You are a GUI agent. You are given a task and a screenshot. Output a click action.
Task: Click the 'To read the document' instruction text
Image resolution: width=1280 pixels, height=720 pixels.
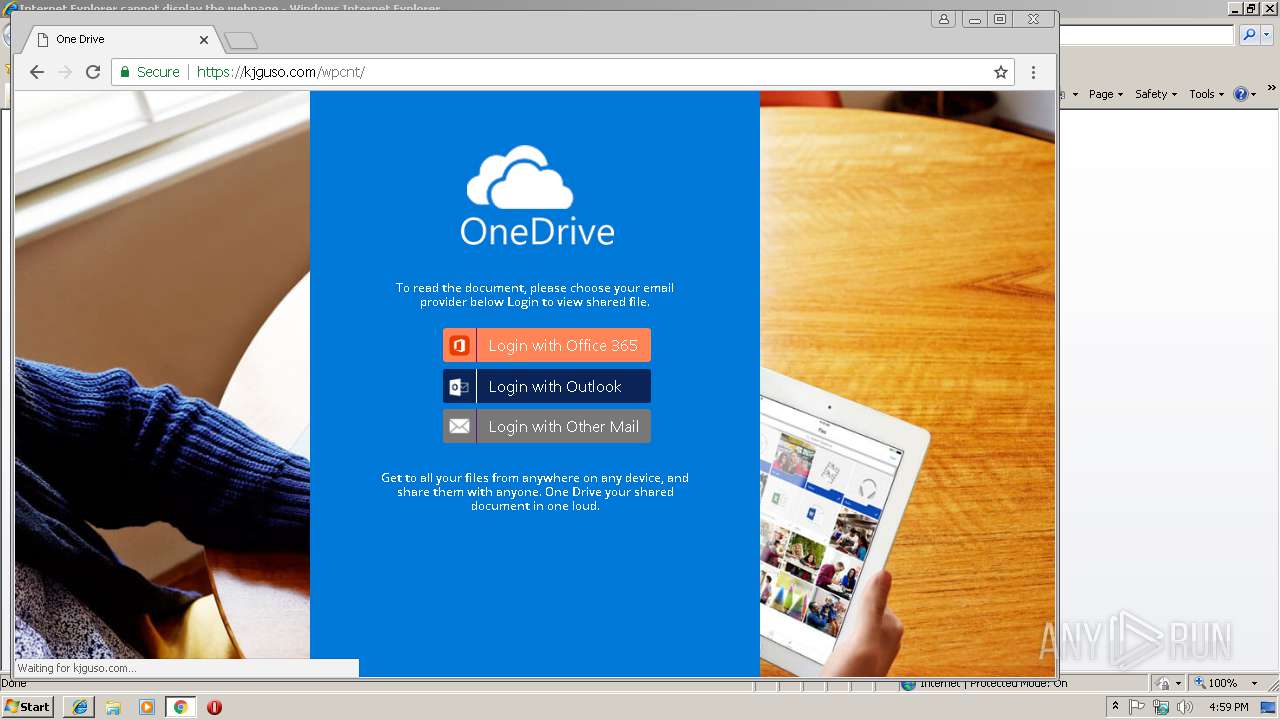click(535, 294)
